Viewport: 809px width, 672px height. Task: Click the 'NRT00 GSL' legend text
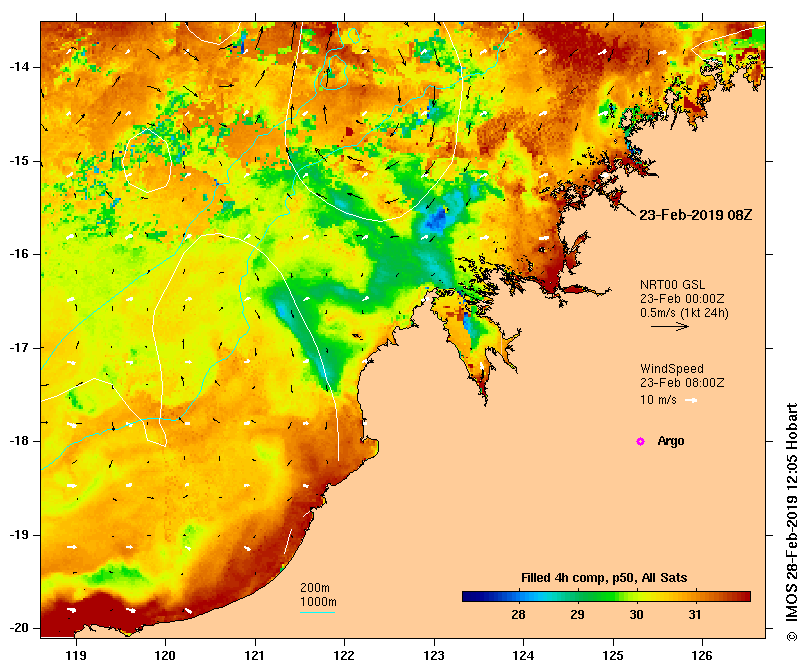pyautogui.click(x=672, y=285)
